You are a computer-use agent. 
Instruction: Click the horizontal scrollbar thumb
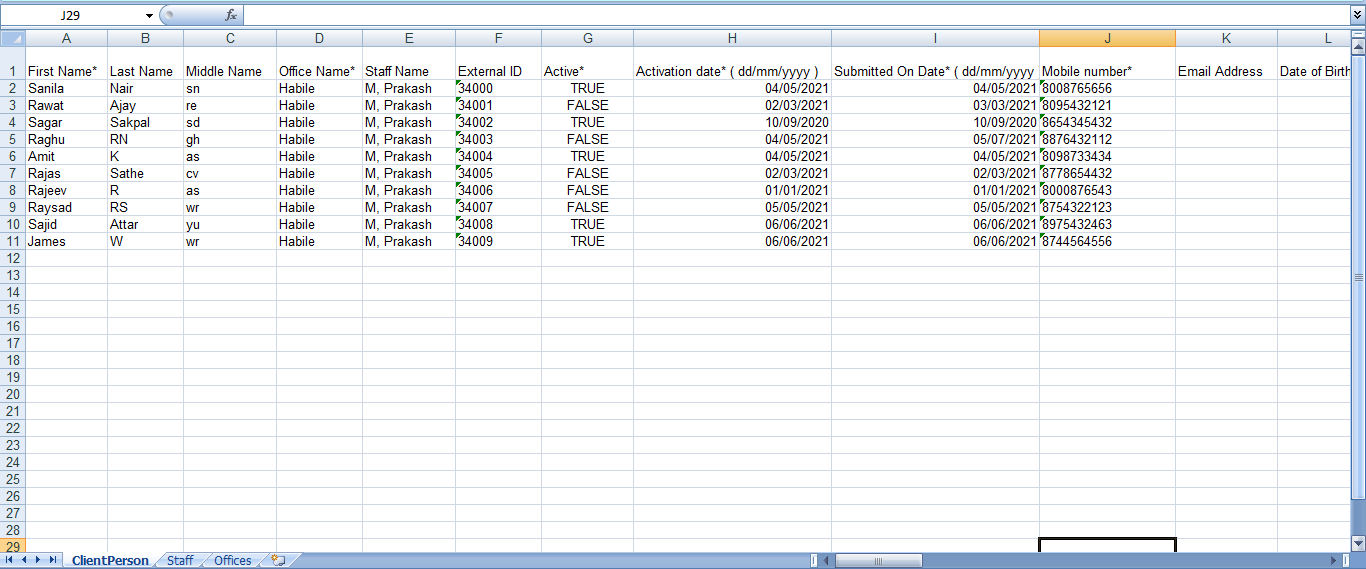(877, 561)
